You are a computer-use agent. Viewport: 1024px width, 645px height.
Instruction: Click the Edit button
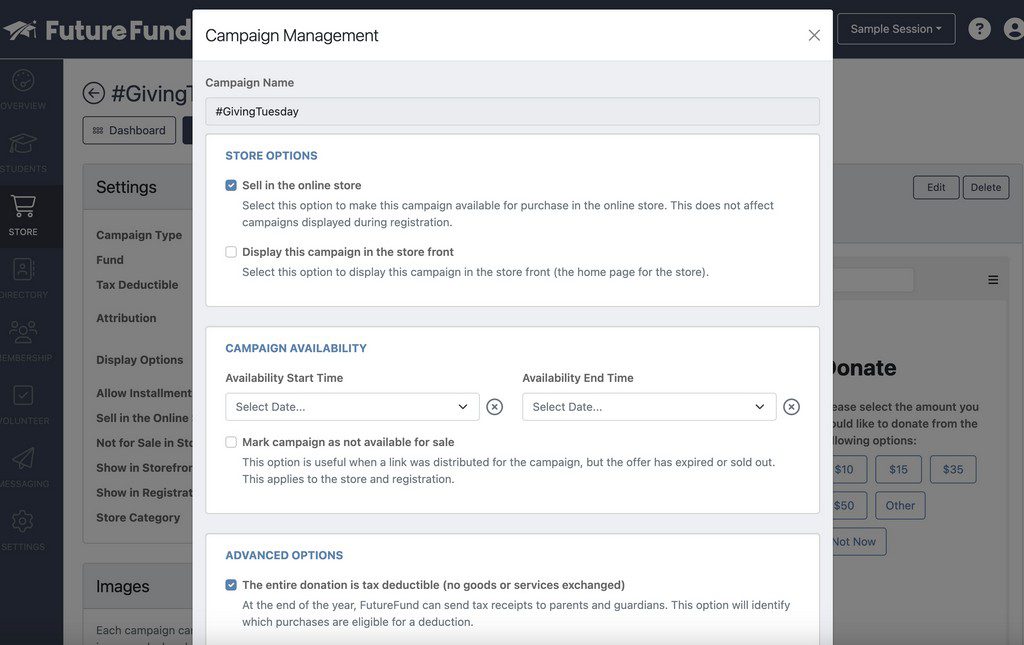point(936,187)
